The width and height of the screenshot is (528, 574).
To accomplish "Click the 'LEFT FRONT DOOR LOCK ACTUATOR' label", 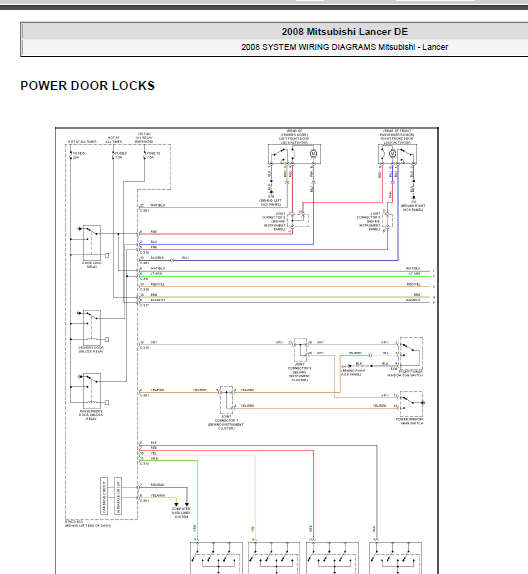I will pos(294,141).
